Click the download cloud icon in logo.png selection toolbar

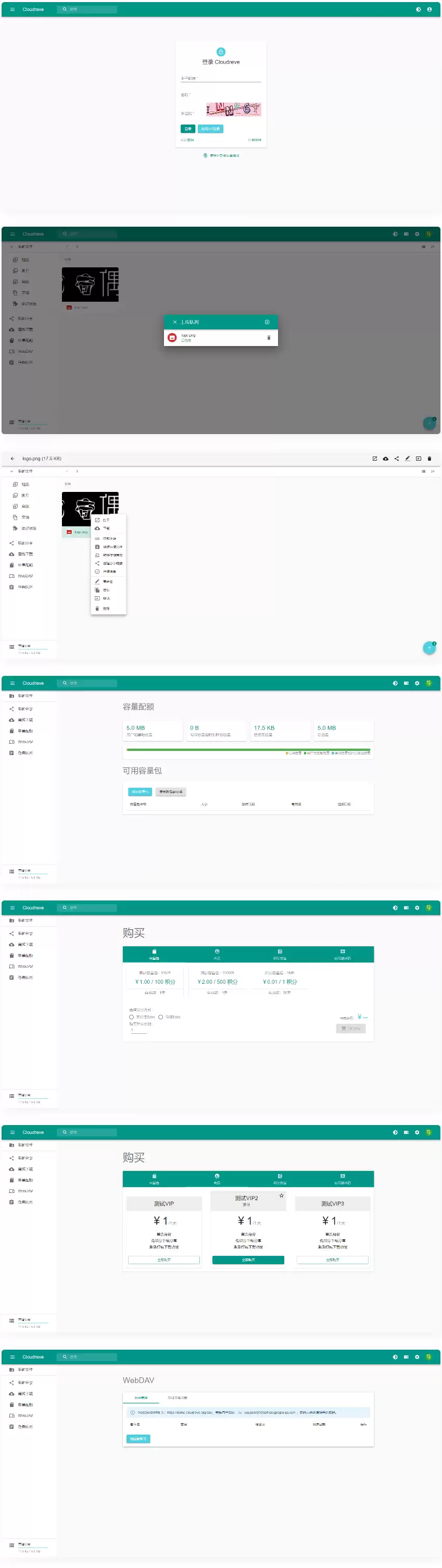coord(385,459)
